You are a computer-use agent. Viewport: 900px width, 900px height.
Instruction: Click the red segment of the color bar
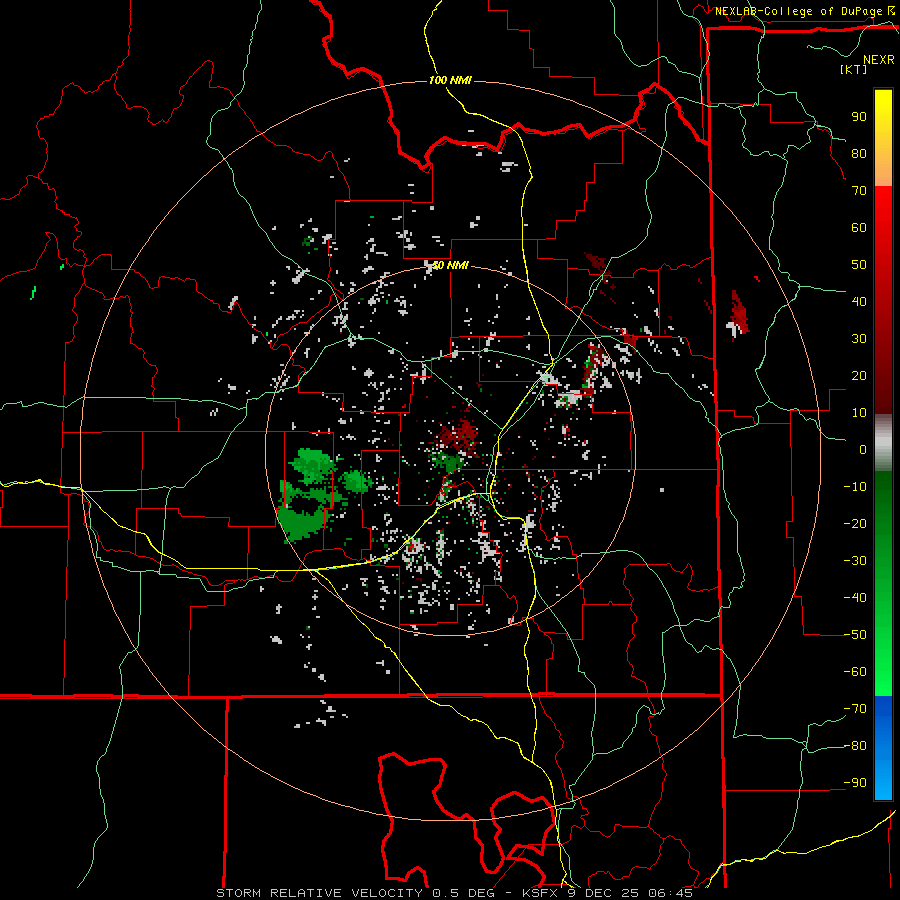point(883,300)
